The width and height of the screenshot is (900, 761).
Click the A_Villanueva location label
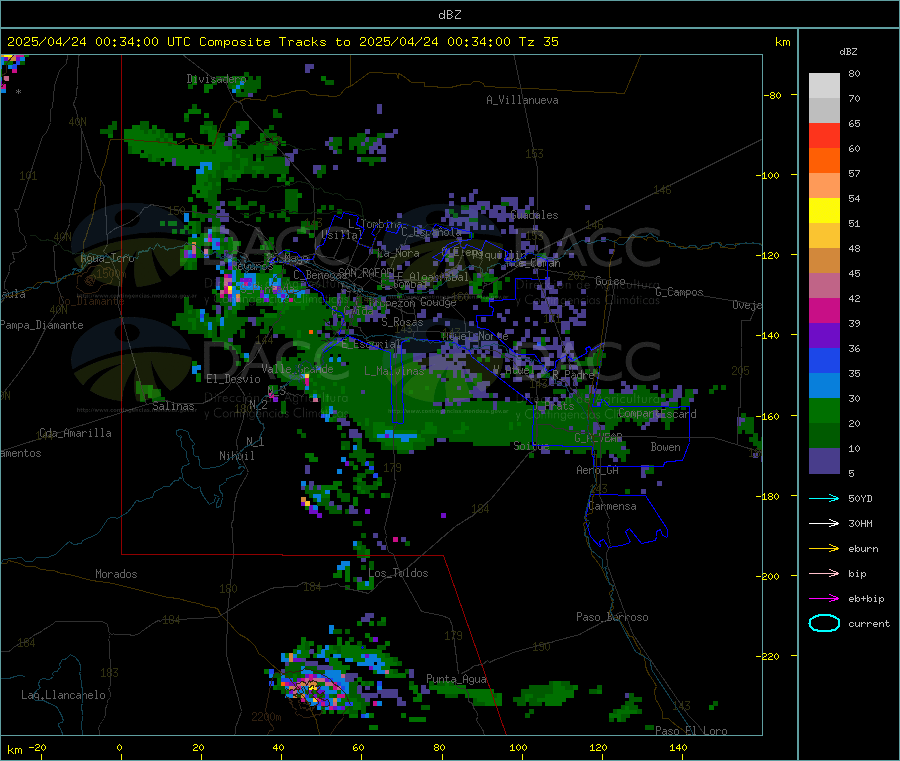click(x=522, y=100)
